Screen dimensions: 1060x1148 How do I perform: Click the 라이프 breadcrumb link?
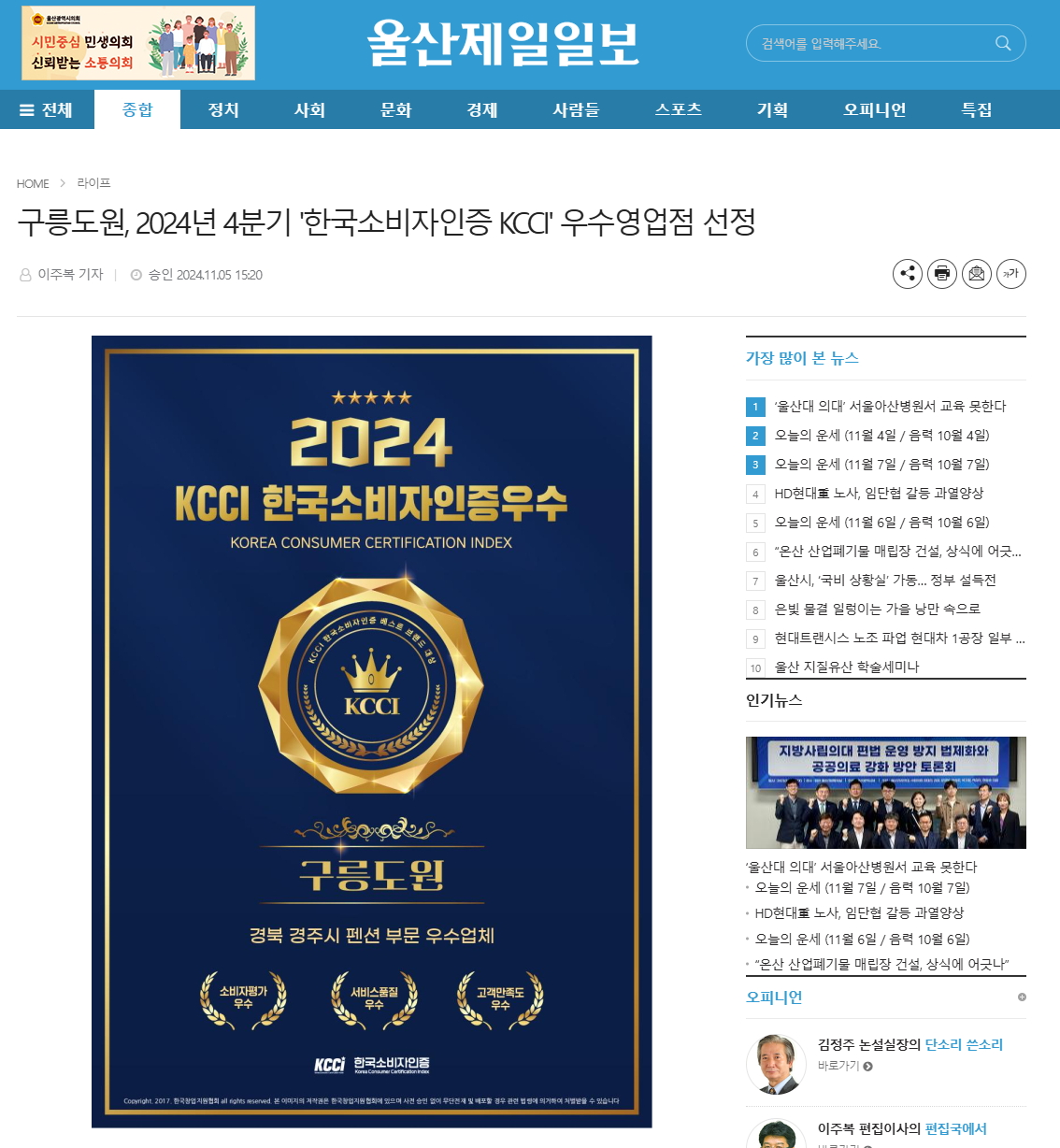[93, 183]
